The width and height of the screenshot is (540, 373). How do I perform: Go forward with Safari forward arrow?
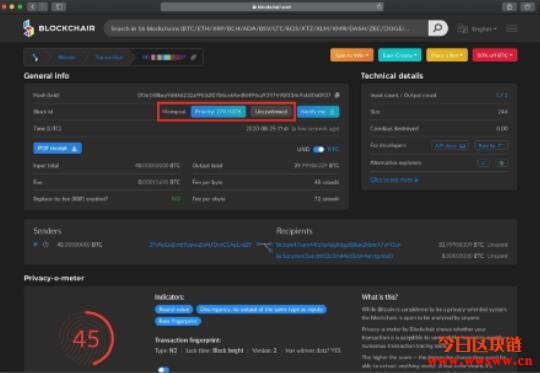pos(43,7)
